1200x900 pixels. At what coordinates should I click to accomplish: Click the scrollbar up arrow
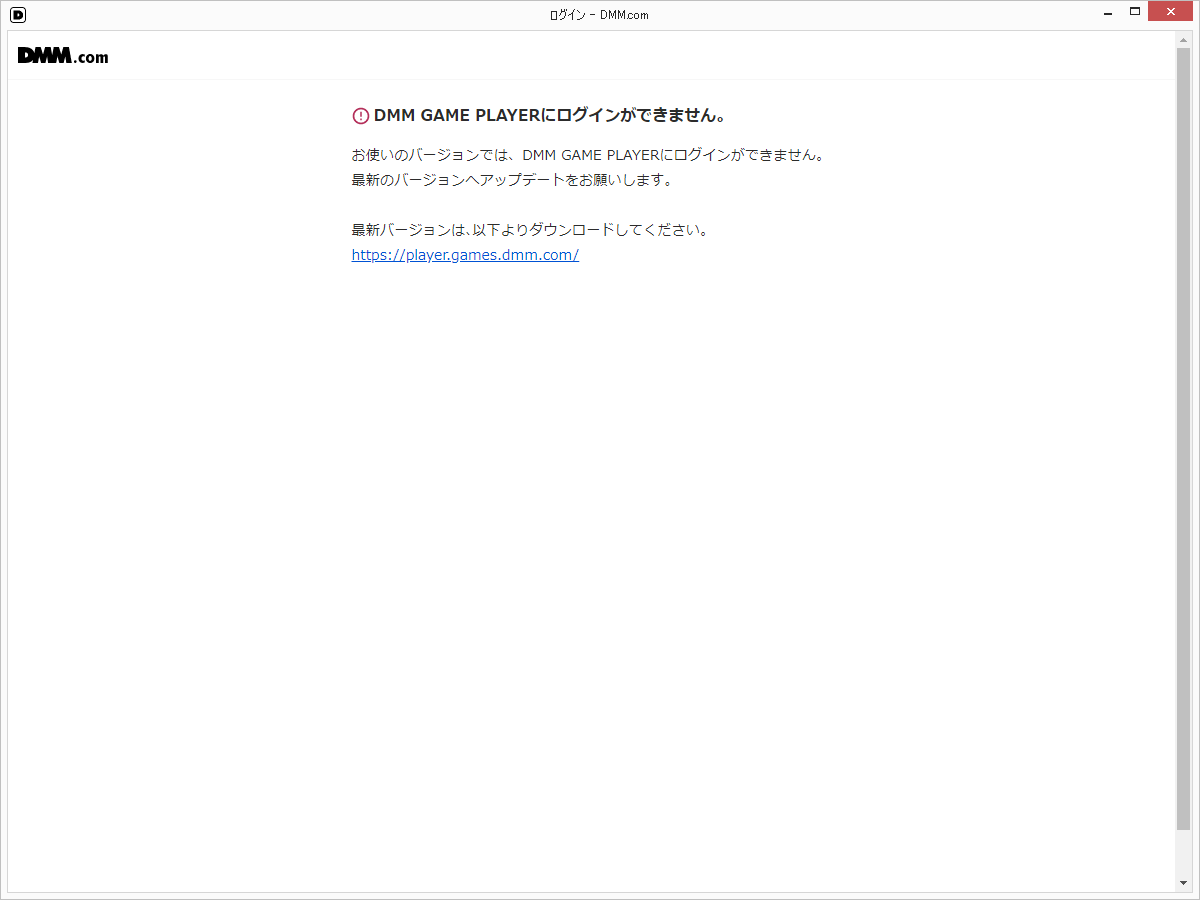click(x=1183, y=40)
